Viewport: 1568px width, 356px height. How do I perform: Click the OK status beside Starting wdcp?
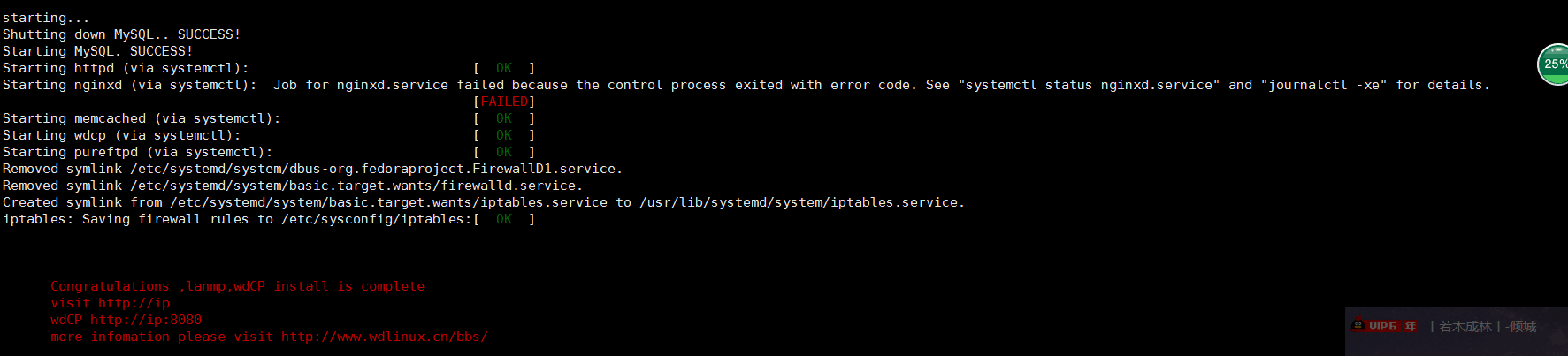click(504, 135)
